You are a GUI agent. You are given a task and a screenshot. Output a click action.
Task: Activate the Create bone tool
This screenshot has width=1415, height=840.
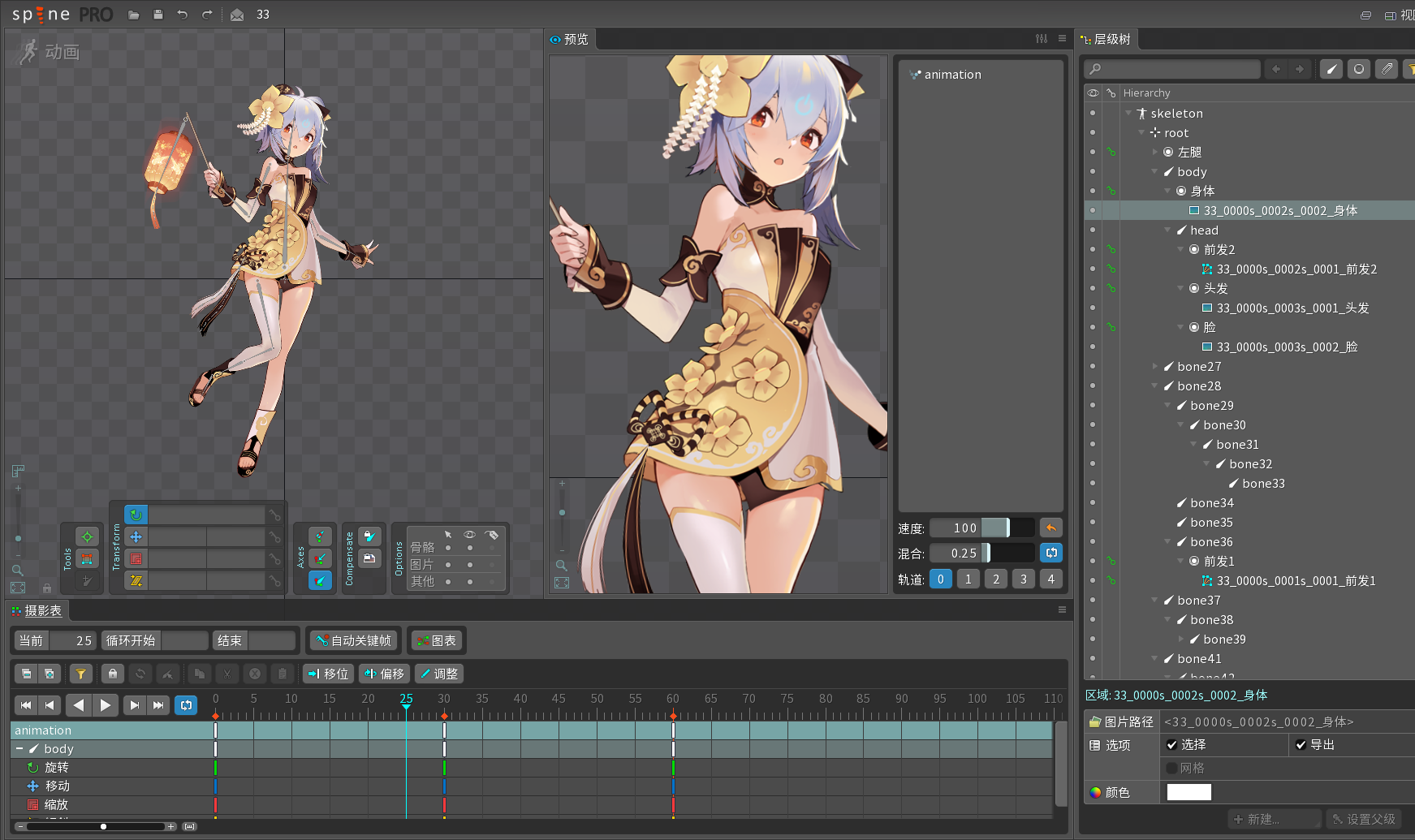87,580
